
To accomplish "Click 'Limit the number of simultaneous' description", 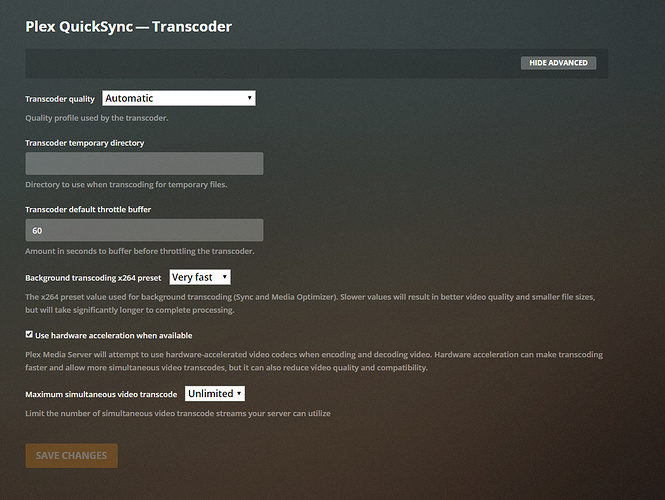I will point(178,413).
